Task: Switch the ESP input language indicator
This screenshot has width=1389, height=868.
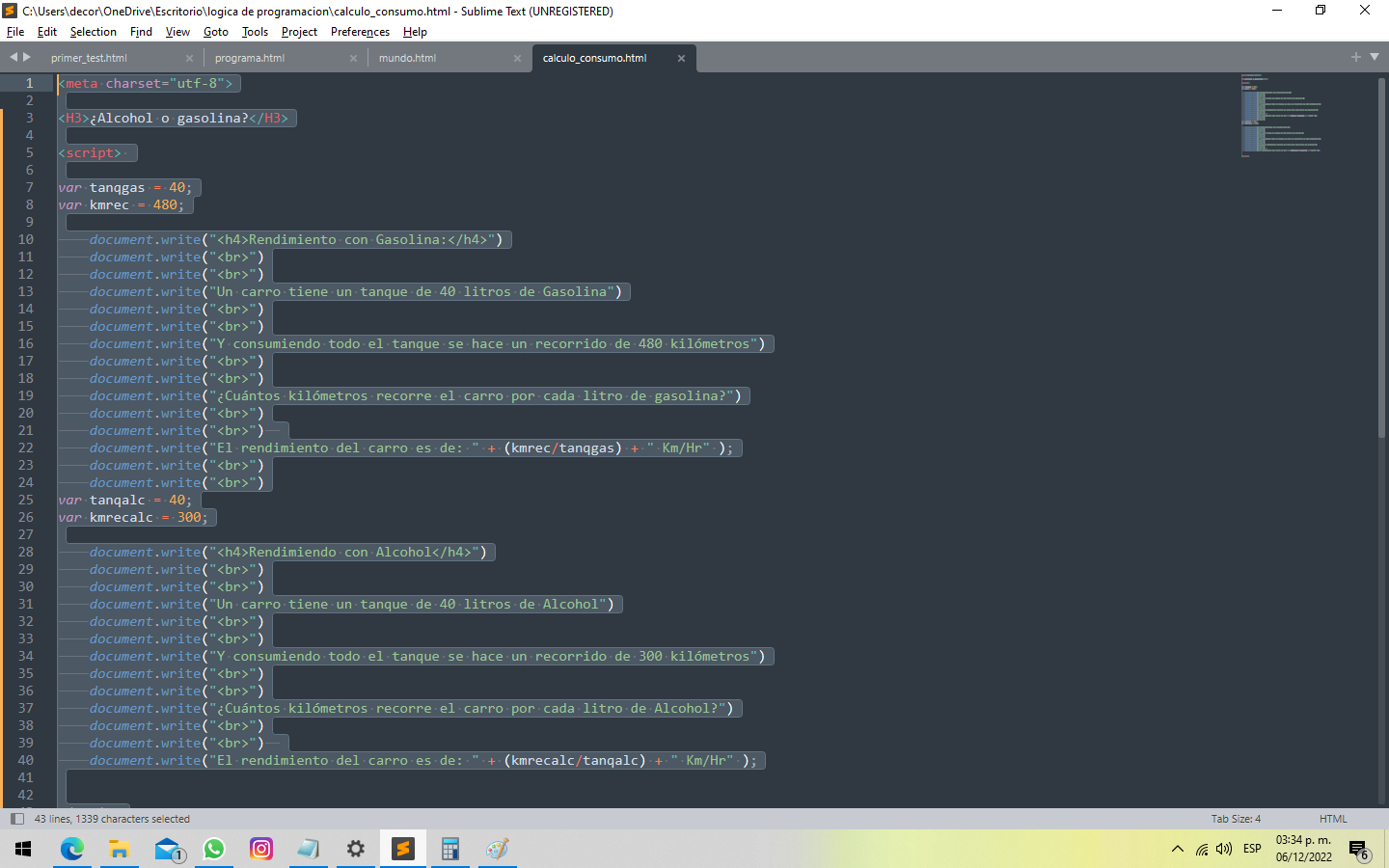Action: (x=1252, y=849)
